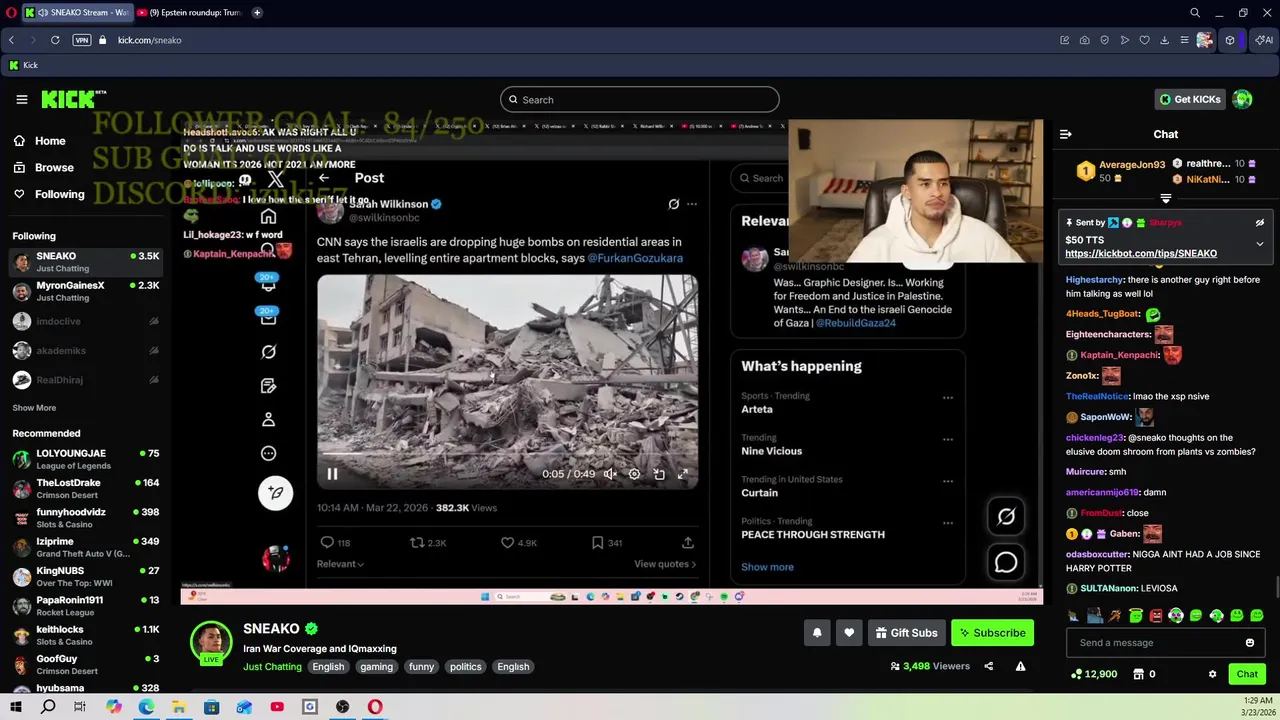The width and height of the screenshot is (1280, 720).
Task: Pause the embedded tweet video
Action: click(x=332, y=474)
